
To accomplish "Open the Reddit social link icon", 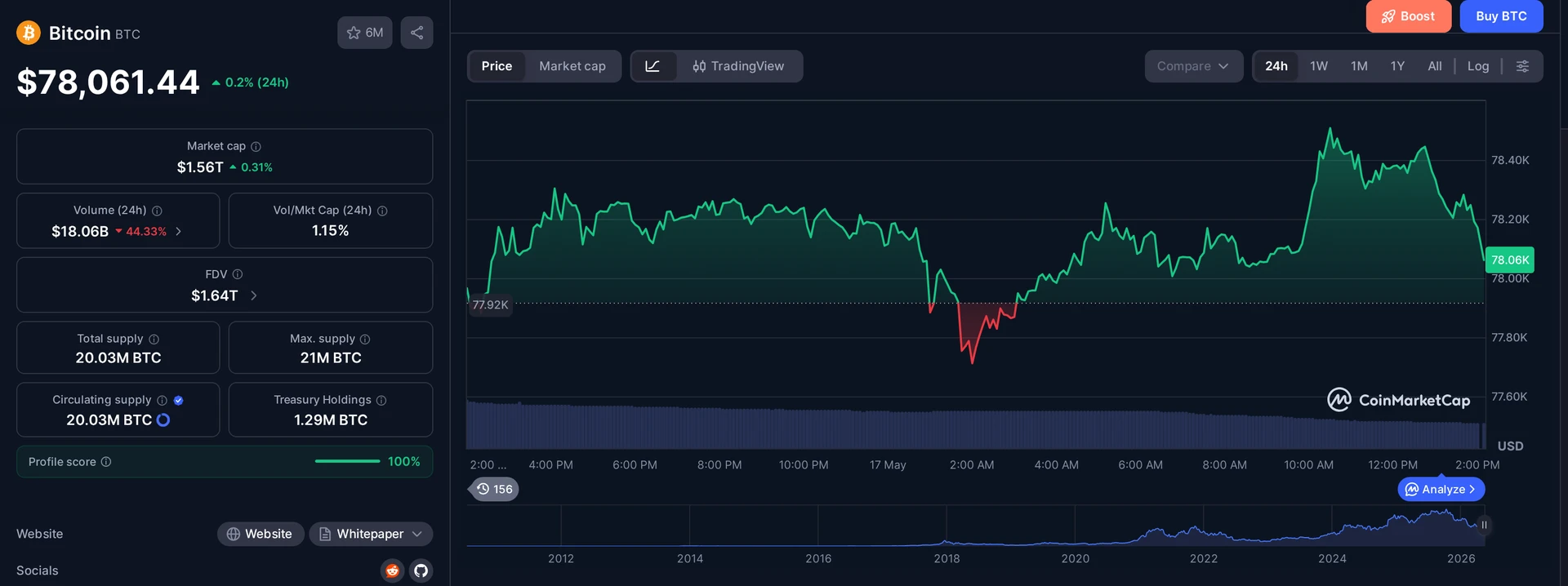I will coord(392,570).
